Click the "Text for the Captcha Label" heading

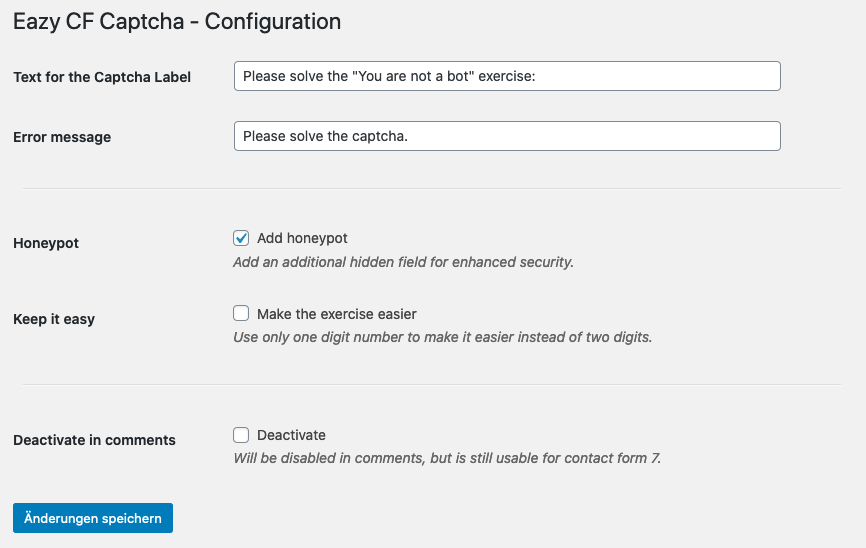pyautogui.click(x=102, y=77)
